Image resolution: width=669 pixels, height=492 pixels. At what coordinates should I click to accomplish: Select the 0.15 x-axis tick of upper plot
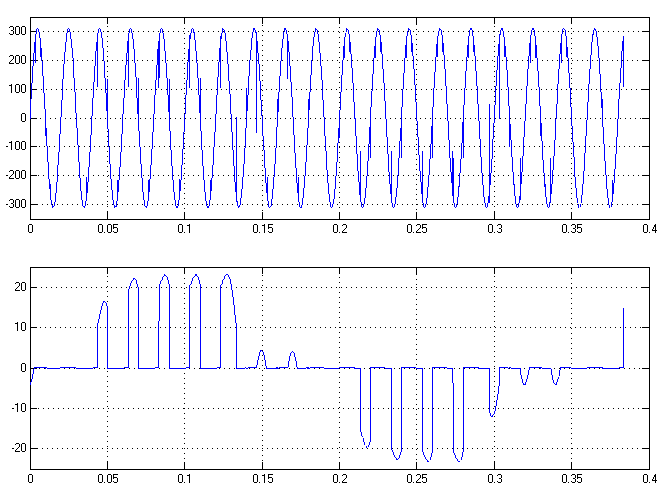click(x=262, y=229)
